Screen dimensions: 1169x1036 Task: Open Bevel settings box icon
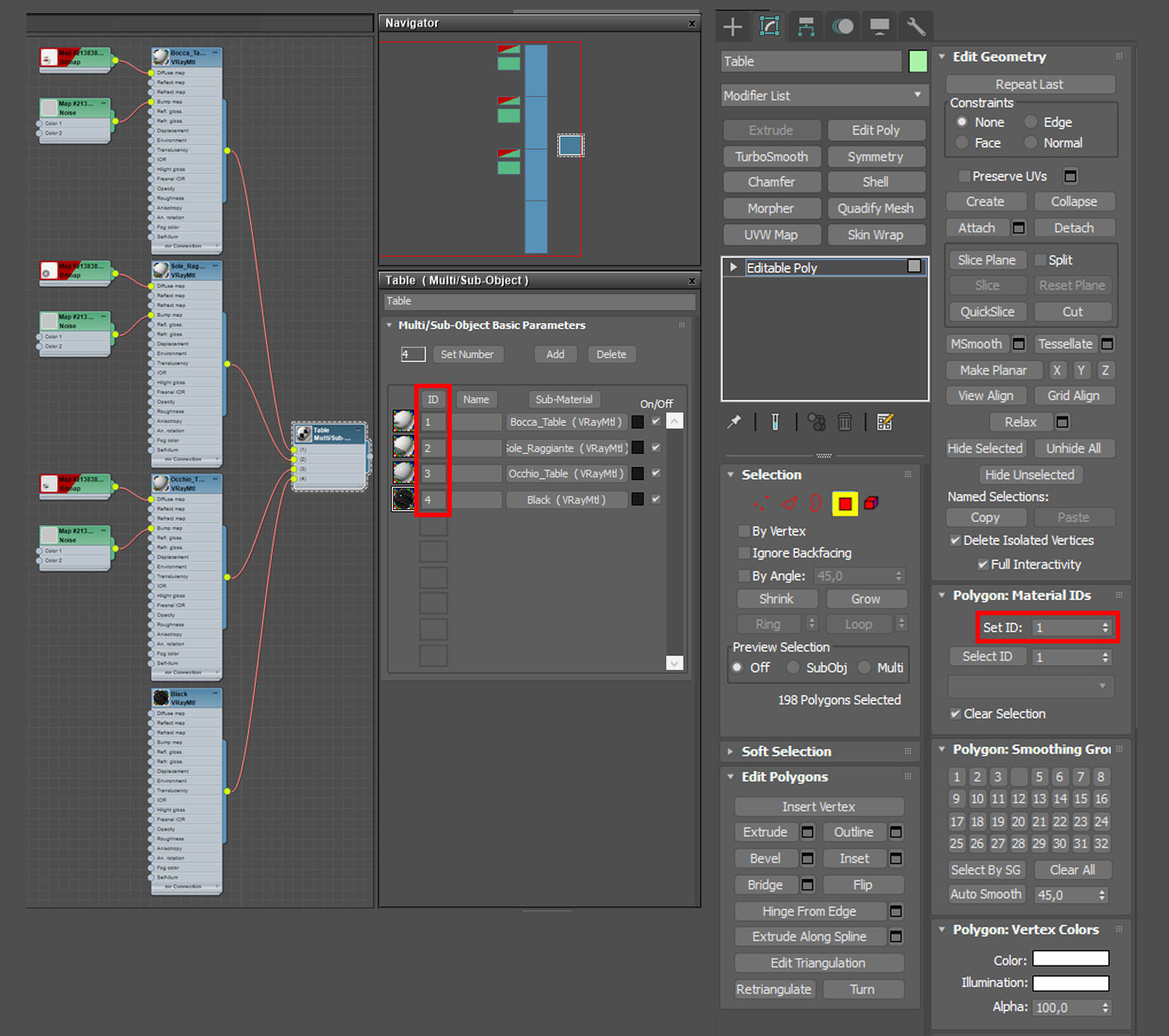click(808, 859)
